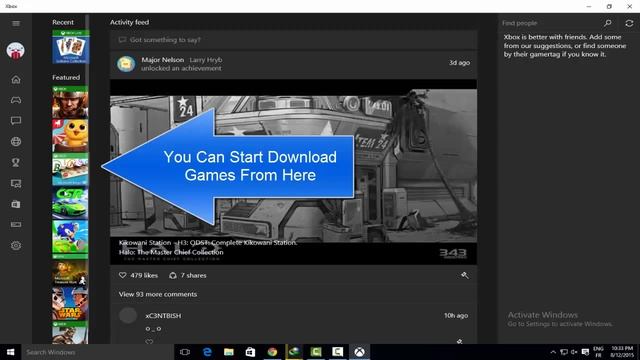640x360 pixels.
Task: Like xC3NTBISH's comment
Action: tap(149, 342)
